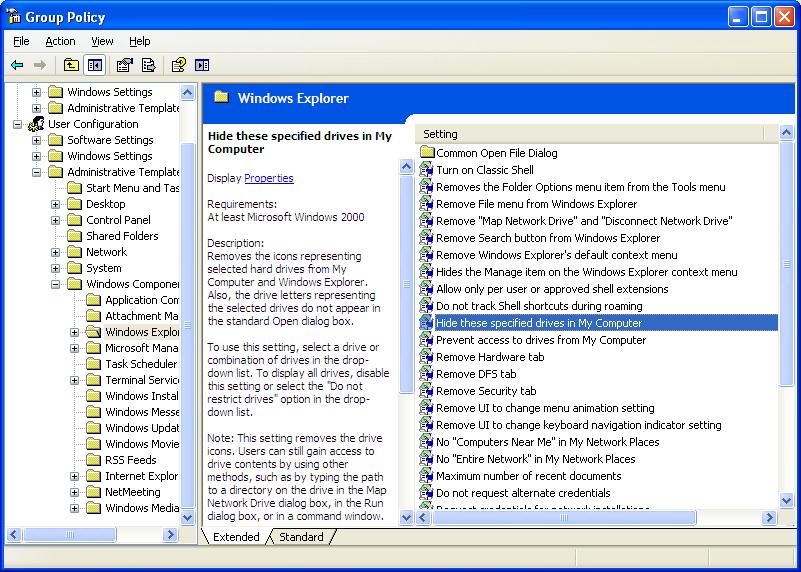The width and height of the screenshot is (801, 572).
Task: Click the icon beside Remove Security tab
Action: [x=427, y=391]
